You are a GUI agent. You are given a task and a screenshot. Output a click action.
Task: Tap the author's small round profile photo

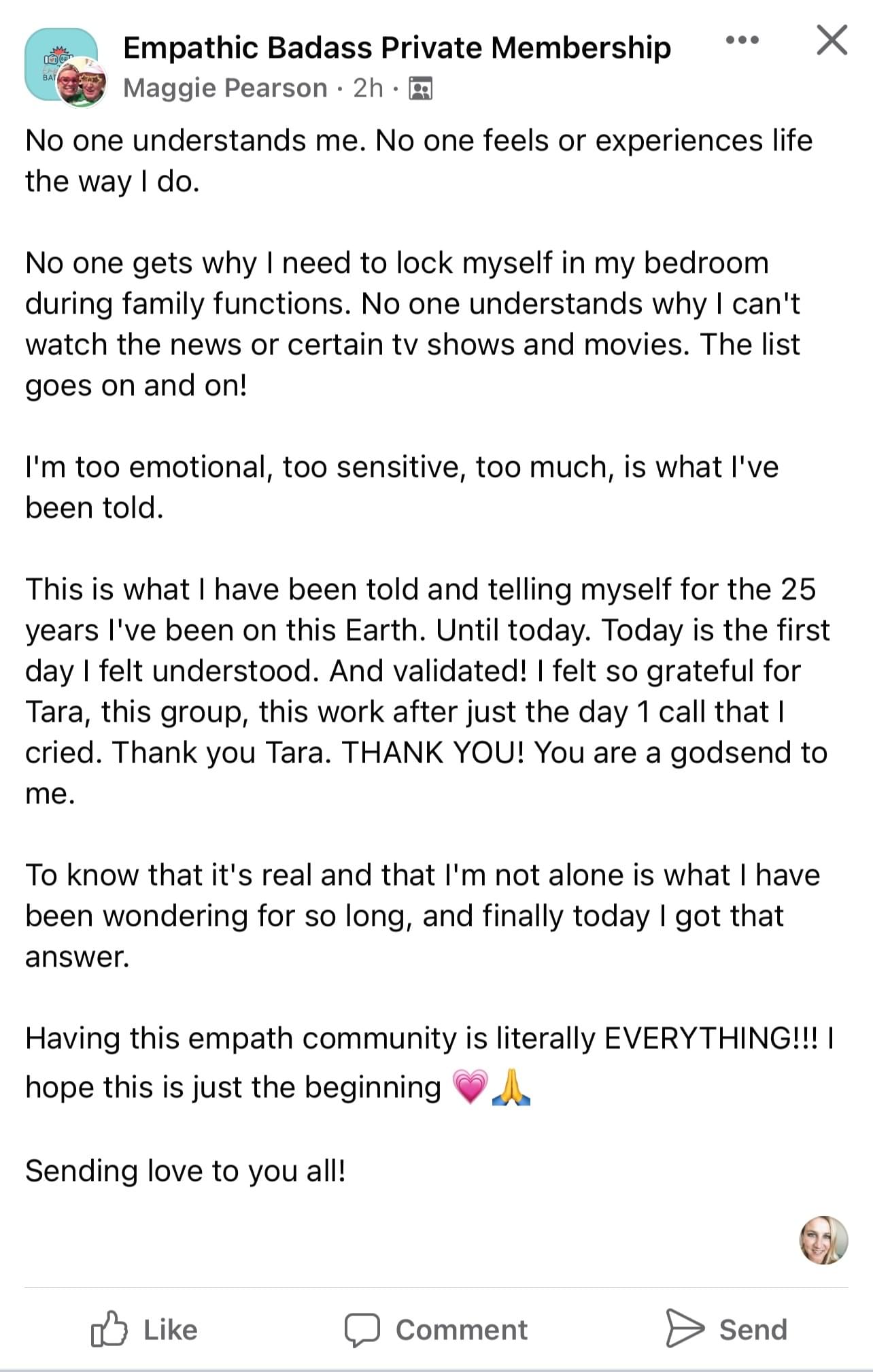(x=82, y=83)
